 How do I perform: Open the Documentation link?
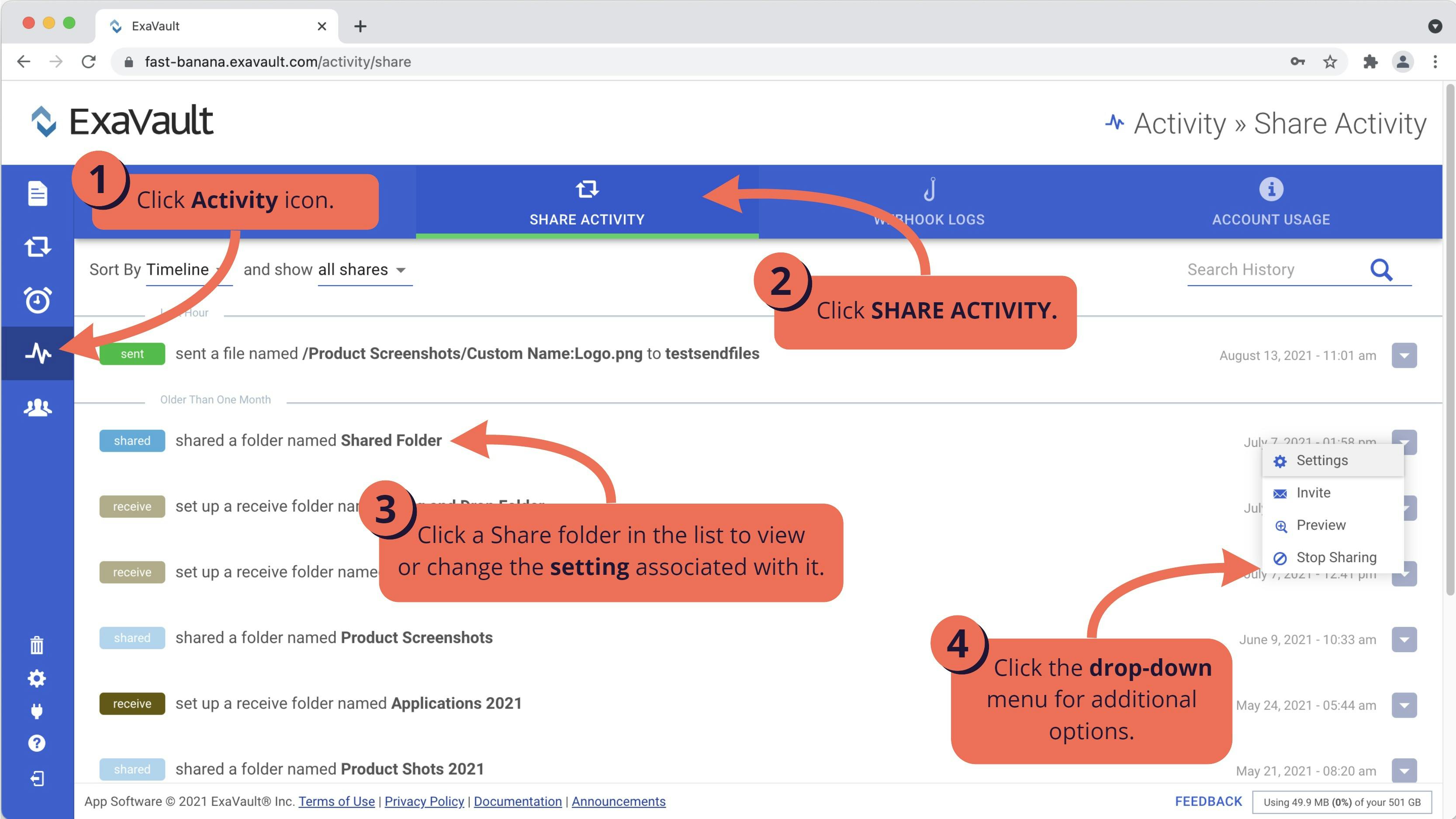518,802
